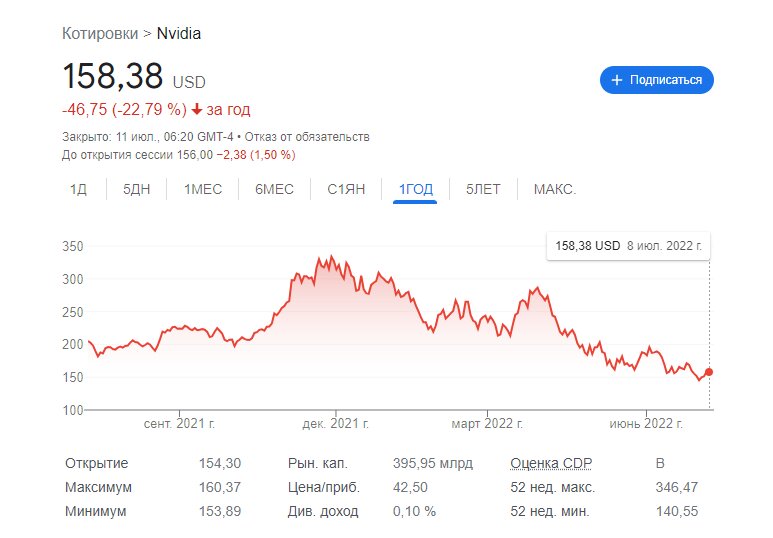Click the red down arrow icon
Viewport: 773px width, 538px height.
(x=197, y=109)
